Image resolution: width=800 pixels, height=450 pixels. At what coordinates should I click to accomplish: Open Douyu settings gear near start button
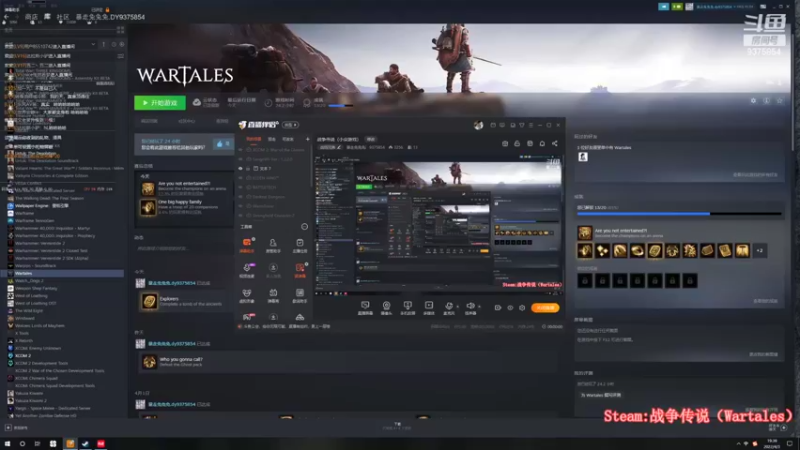click(522, 308)
